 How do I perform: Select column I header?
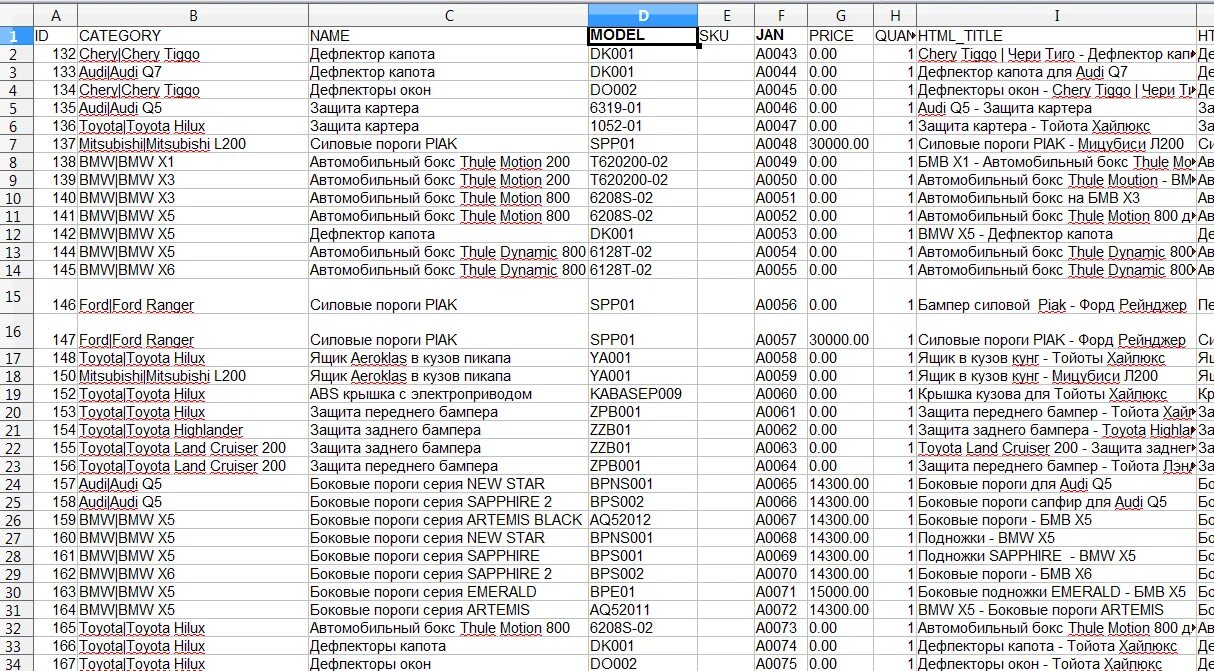point(1056,16)
